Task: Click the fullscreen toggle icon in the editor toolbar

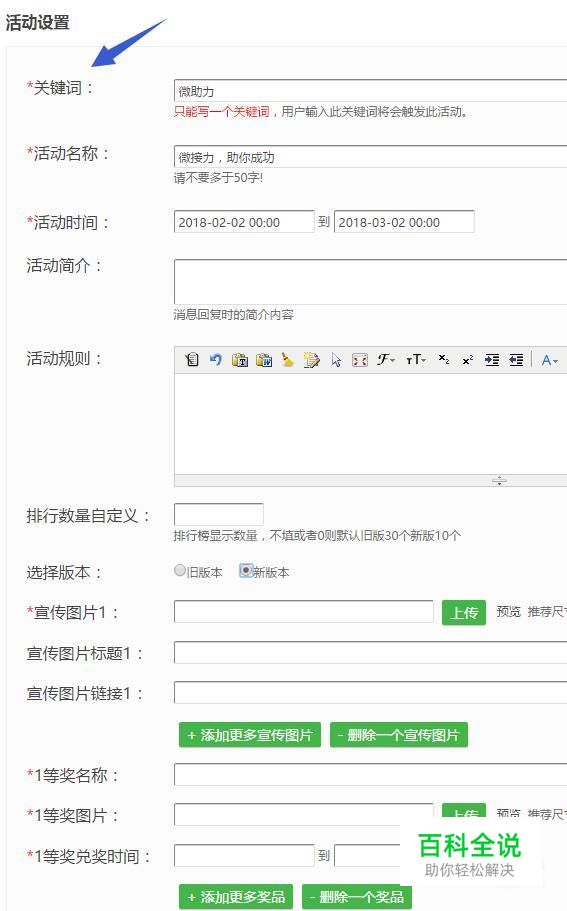Action: coord(360,360)
